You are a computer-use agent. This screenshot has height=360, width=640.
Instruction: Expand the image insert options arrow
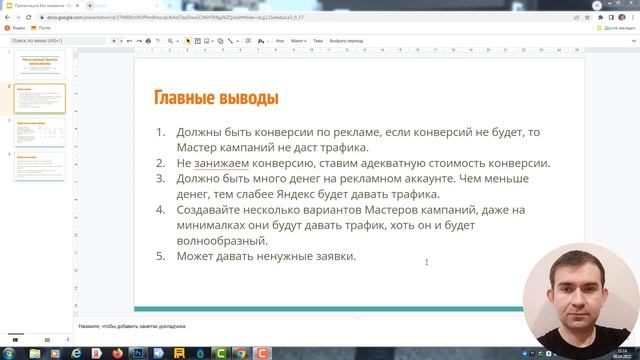[x=213, y=41]
